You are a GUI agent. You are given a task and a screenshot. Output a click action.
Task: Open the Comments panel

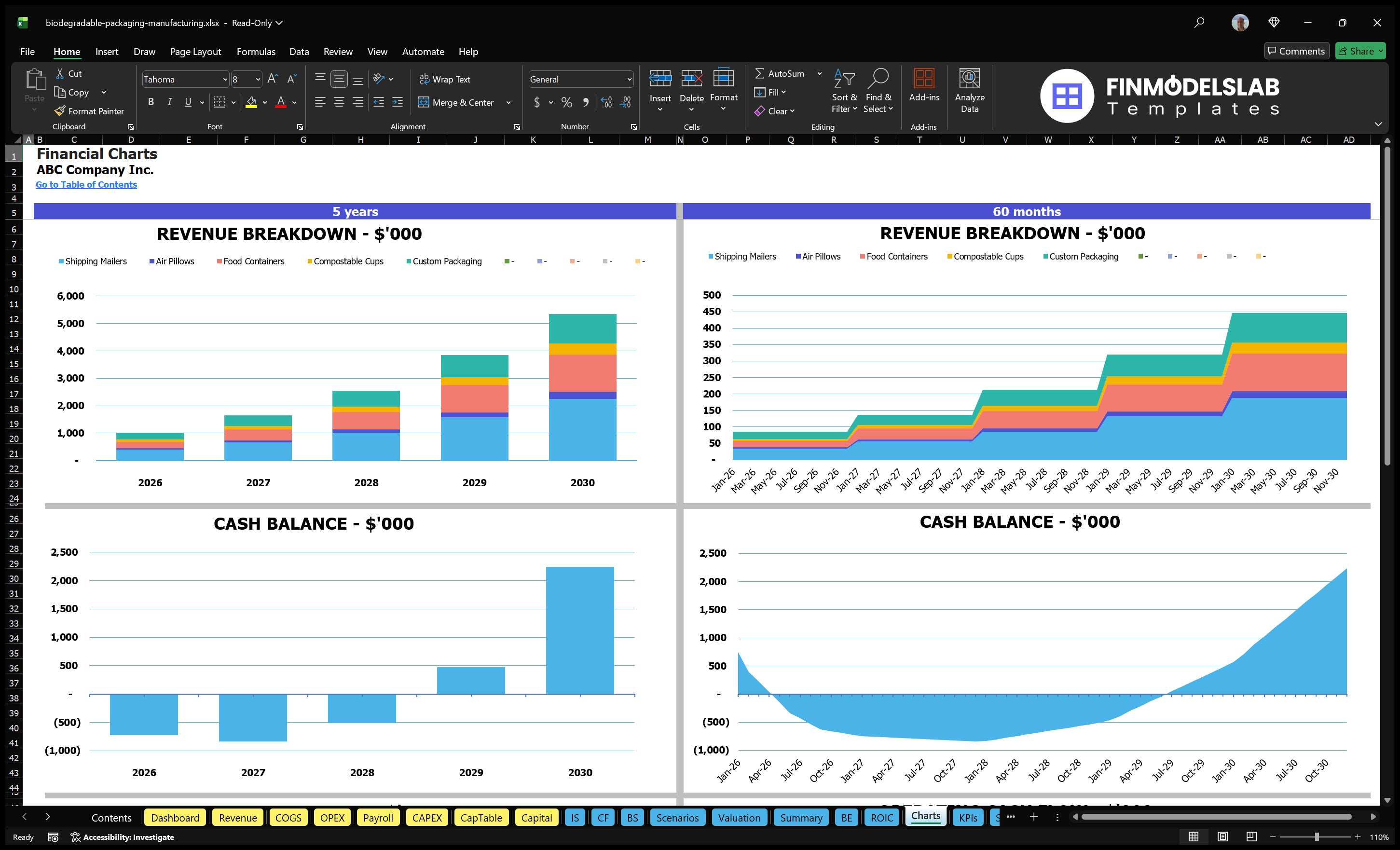[1296, 51]
